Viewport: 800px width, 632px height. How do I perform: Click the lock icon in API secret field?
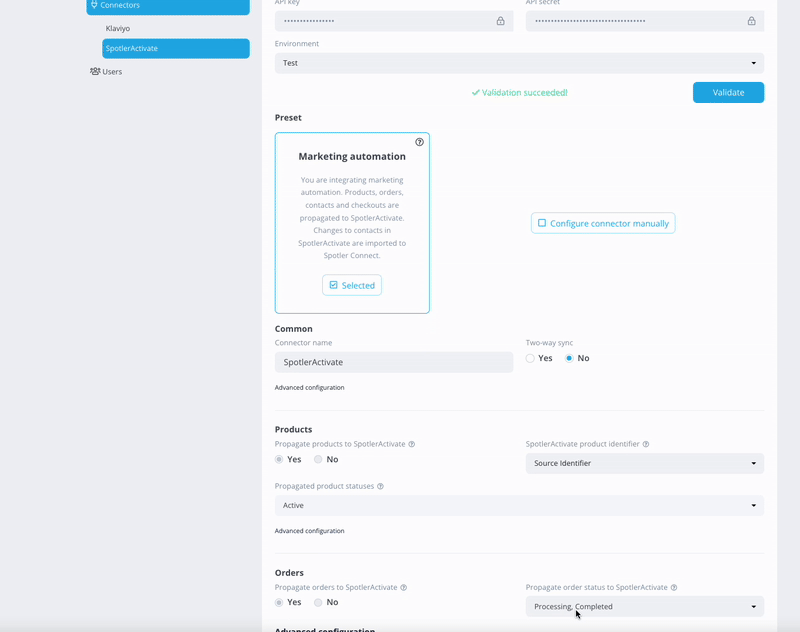(x=752, y=21)
